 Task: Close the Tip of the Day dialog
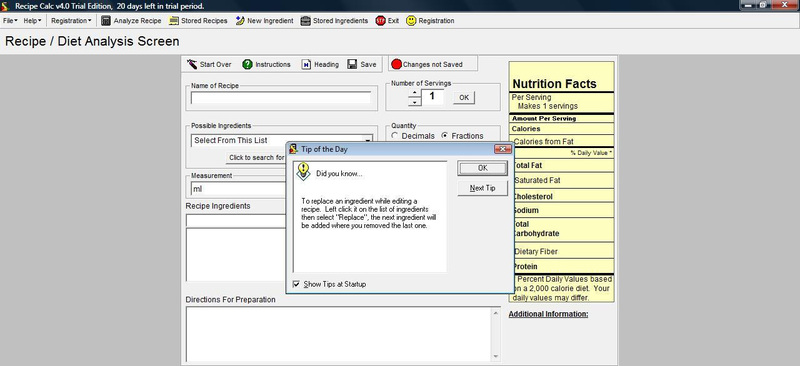point(503,149)
